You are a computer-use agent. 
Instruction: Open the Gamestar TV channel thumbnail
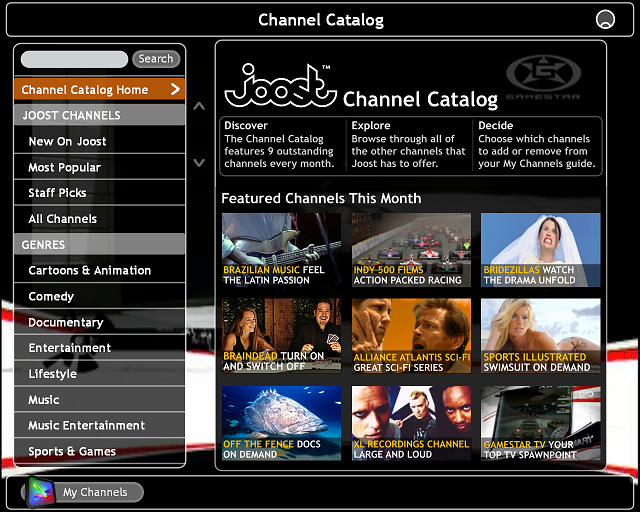(540, 423)
